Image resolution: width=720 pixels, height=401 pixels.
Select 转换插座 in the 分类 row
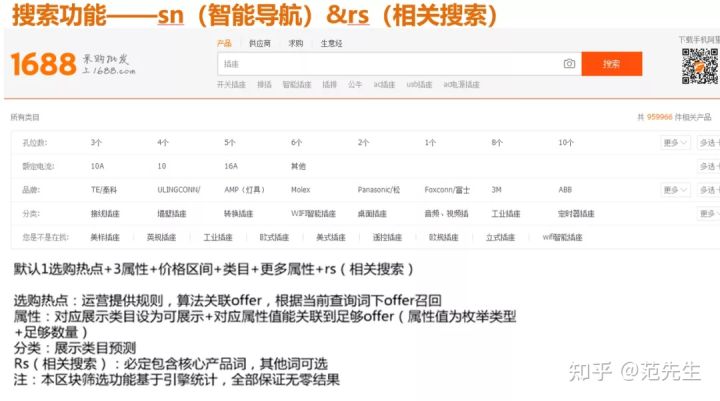[239, 214]
